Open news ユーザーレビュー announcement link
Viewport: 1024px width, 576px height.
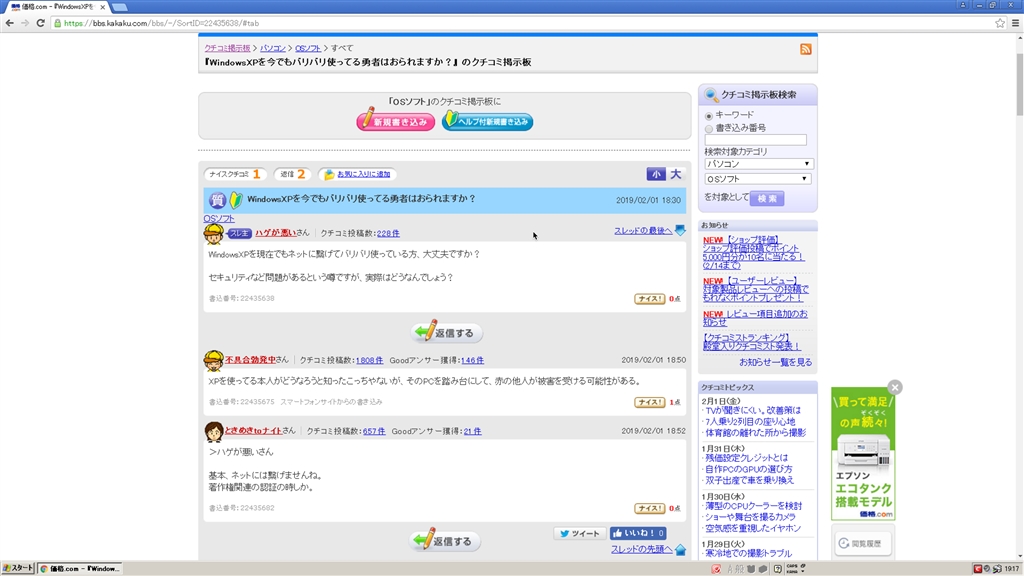(756, 289)
